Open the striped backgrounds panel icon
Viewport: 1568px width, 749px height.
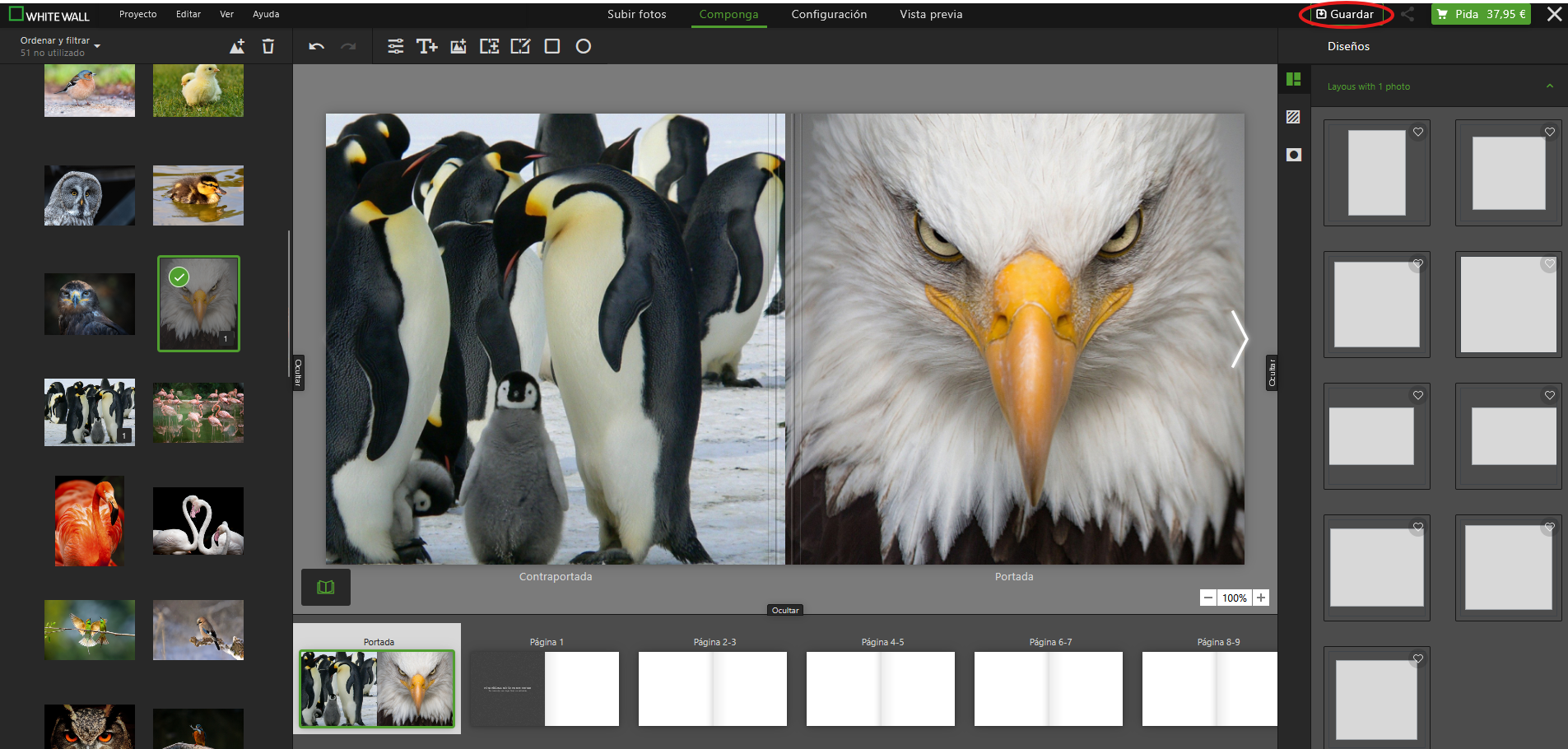[x=1294, y=117]
